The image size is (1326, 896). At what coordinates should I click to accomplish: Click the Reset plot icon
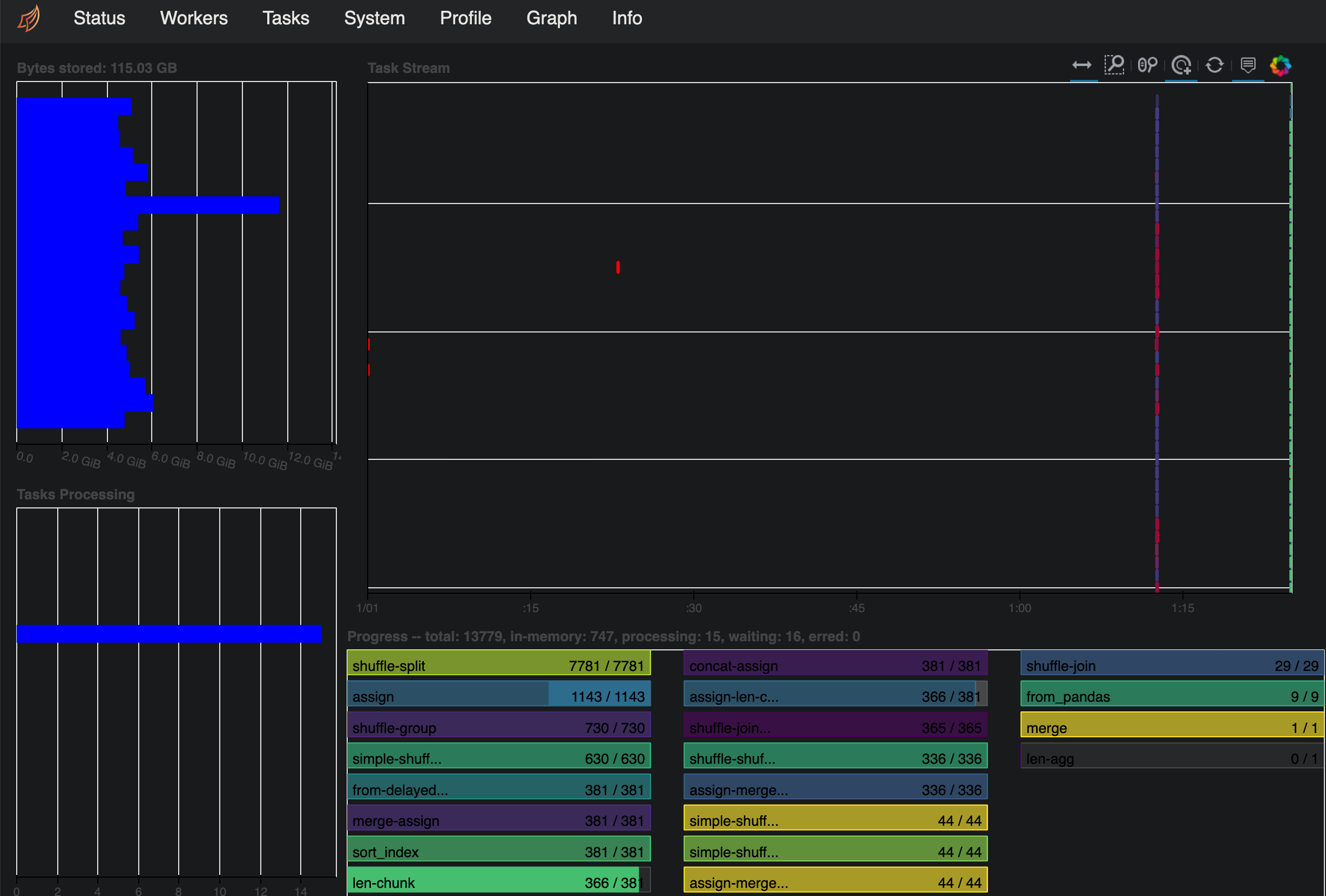coord(1214,66)
